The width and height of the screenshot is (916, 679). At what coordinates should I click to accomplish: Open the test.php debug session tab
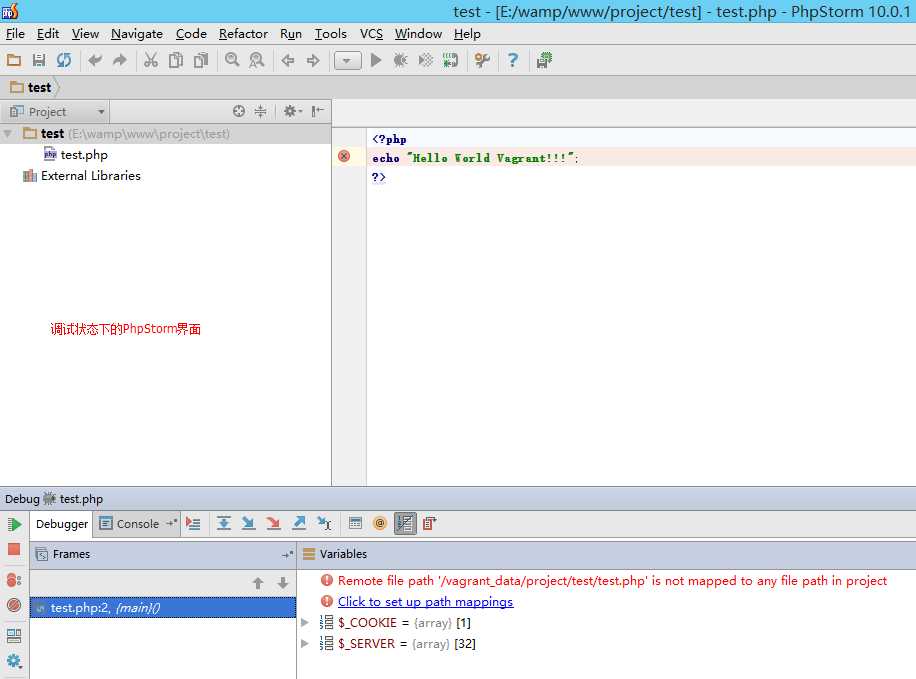click(74, 499)
